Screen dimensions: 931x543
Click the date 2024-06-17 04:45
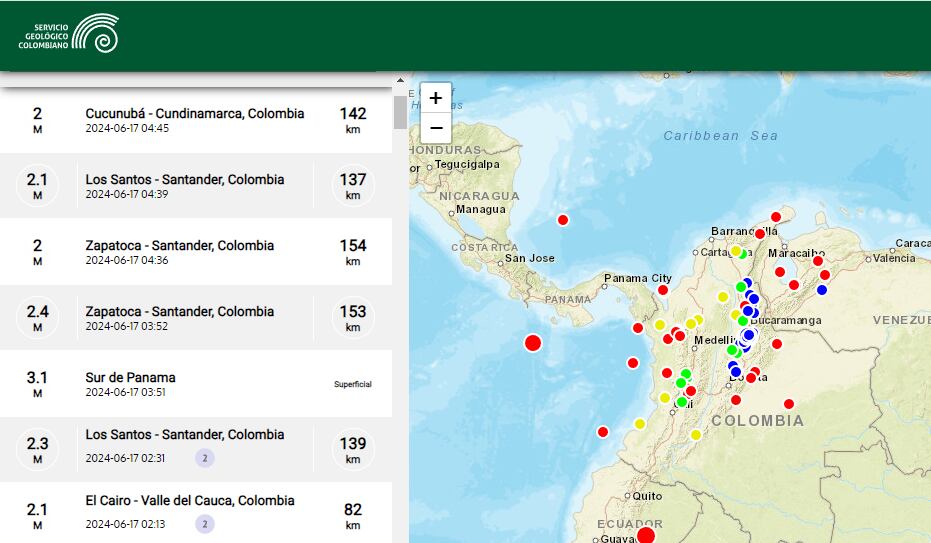tap(127, 128)
